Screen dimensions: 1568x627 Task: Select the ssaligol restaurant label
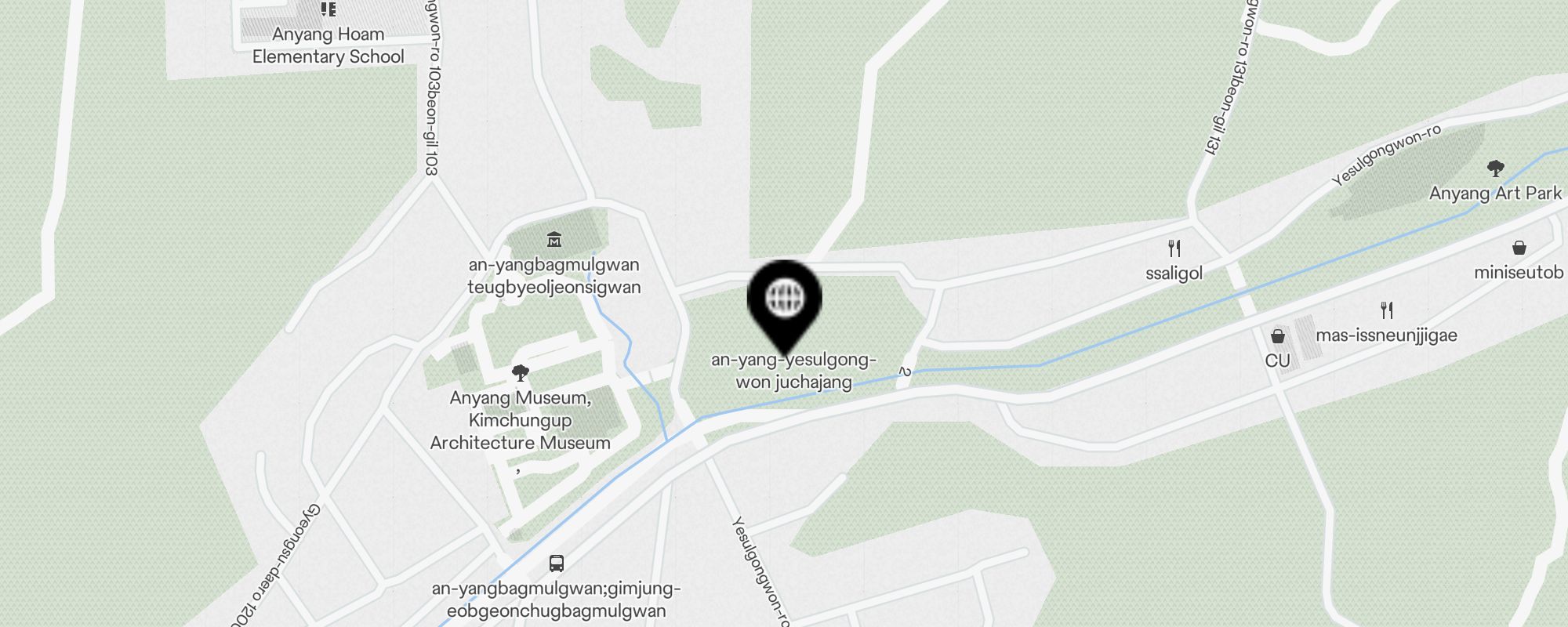click(x=1174, y=274)
